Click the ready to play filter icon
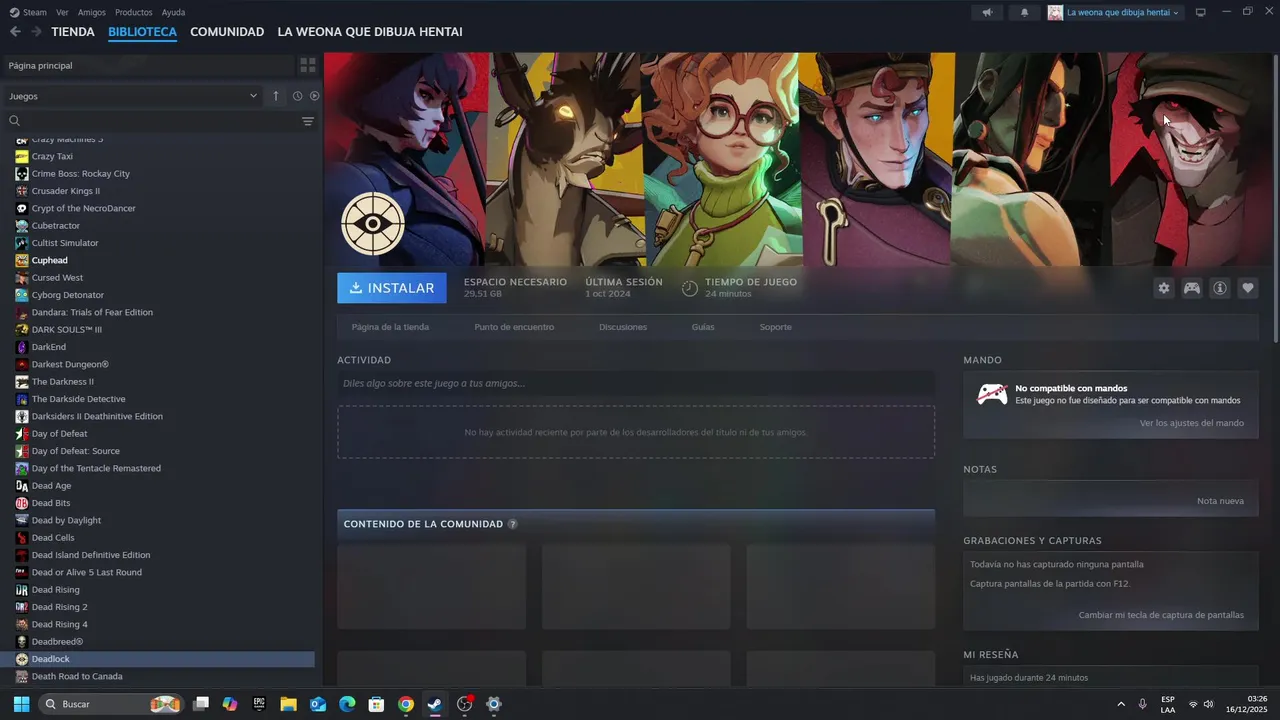1280x720 pixels. click(314, 96)
